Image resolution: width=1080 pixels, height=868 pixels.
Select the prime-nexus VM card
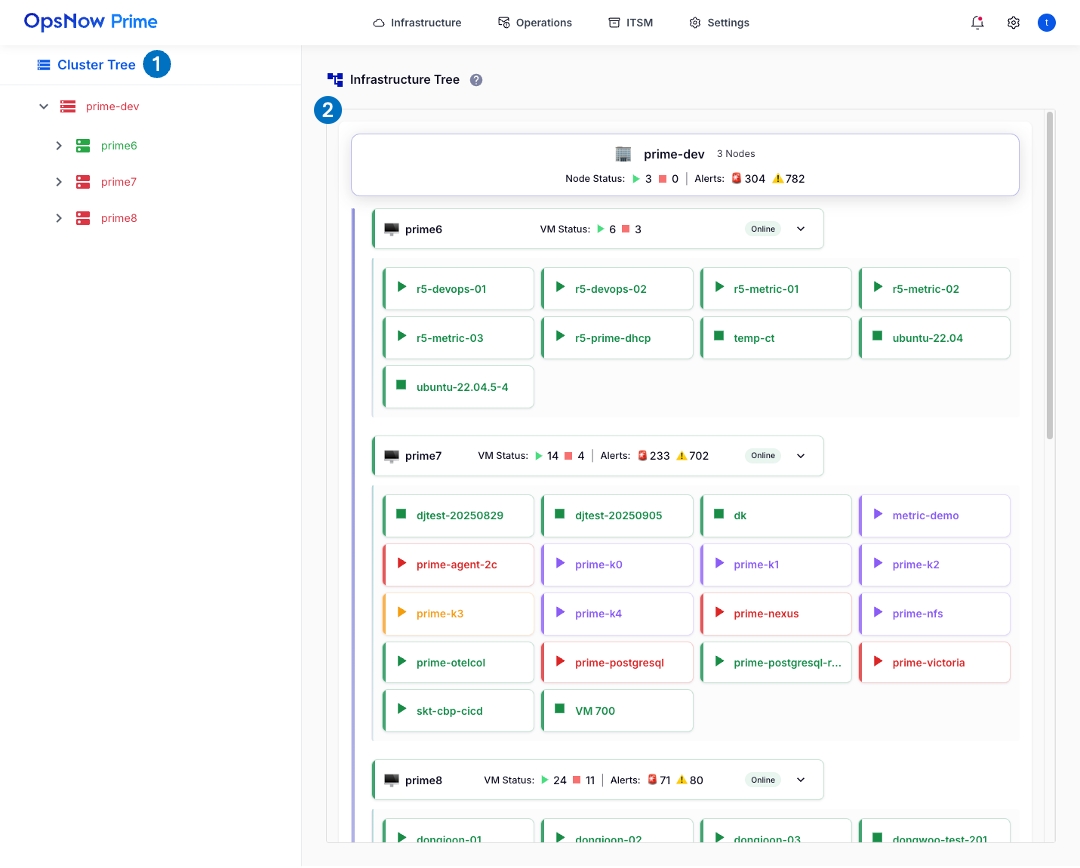coord(776,614)
